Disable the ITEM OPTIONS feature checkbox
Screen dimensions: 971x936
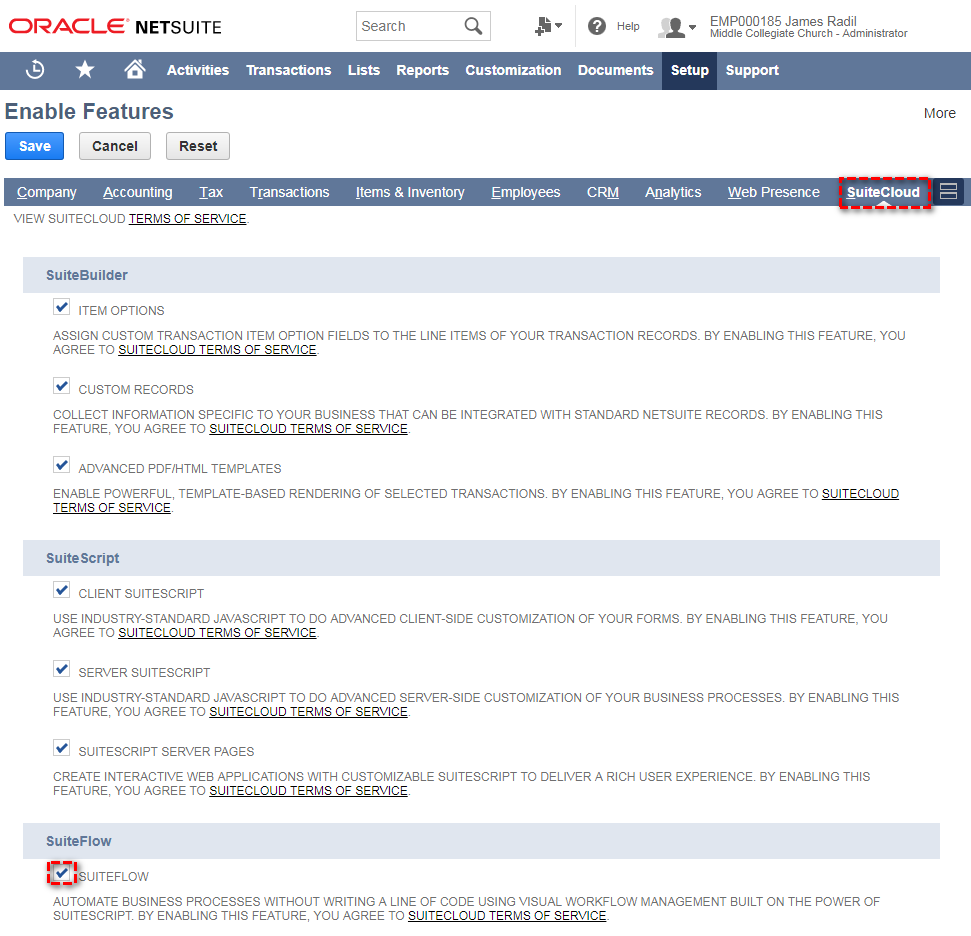[61, 307]
